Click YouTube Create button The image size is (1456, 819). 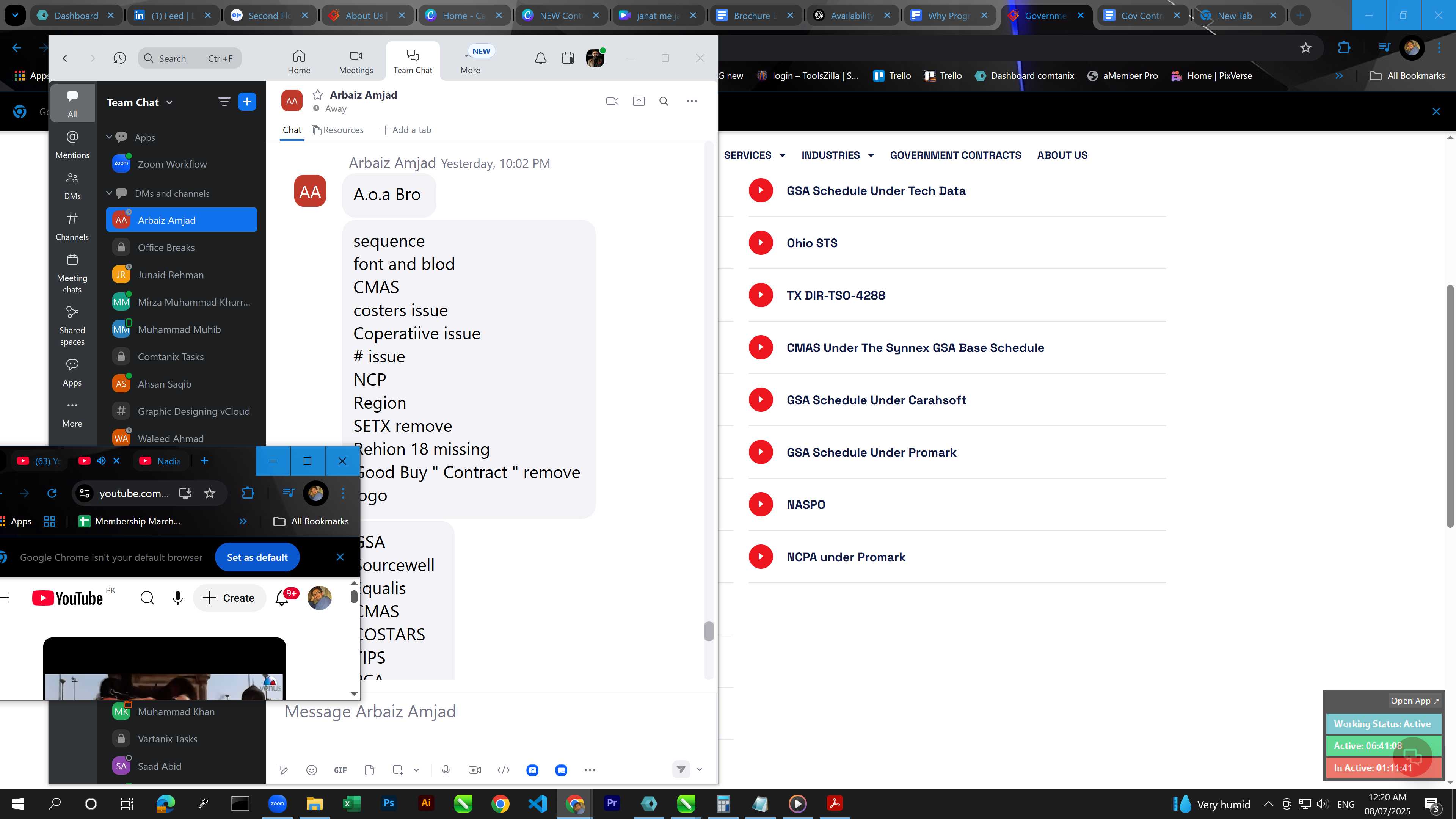point(229,598)
